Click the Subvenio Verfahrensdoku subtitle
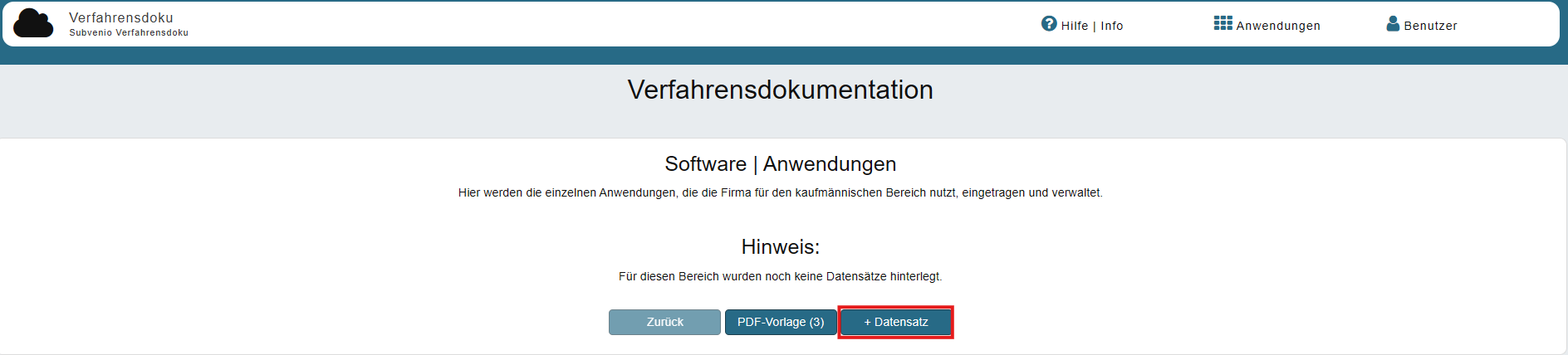This screenshot has width=1568, height=355. tap(129, 33)
